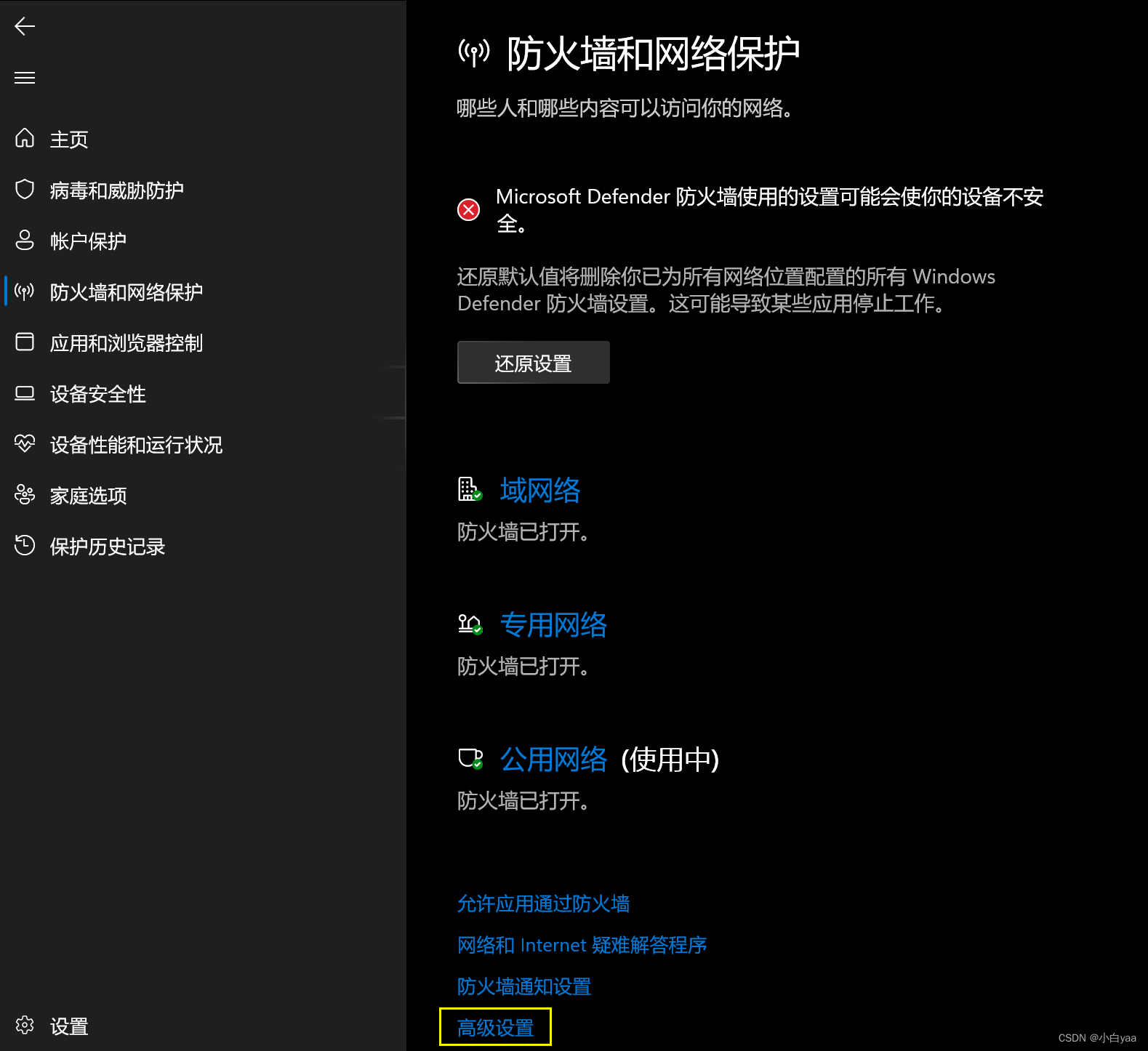Click 防火墙已打开 under 域网络
The height and width of the screenshot is (1051, 1148).
pyautogui.click(x=523, y=532)
